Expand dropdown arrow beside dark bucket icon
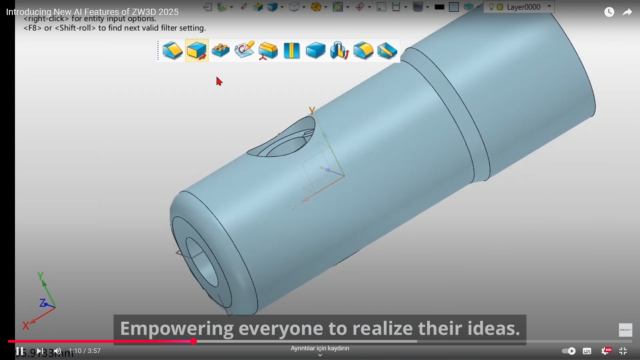The height and width of the screenshot is (360, 640). pos(427,7)
